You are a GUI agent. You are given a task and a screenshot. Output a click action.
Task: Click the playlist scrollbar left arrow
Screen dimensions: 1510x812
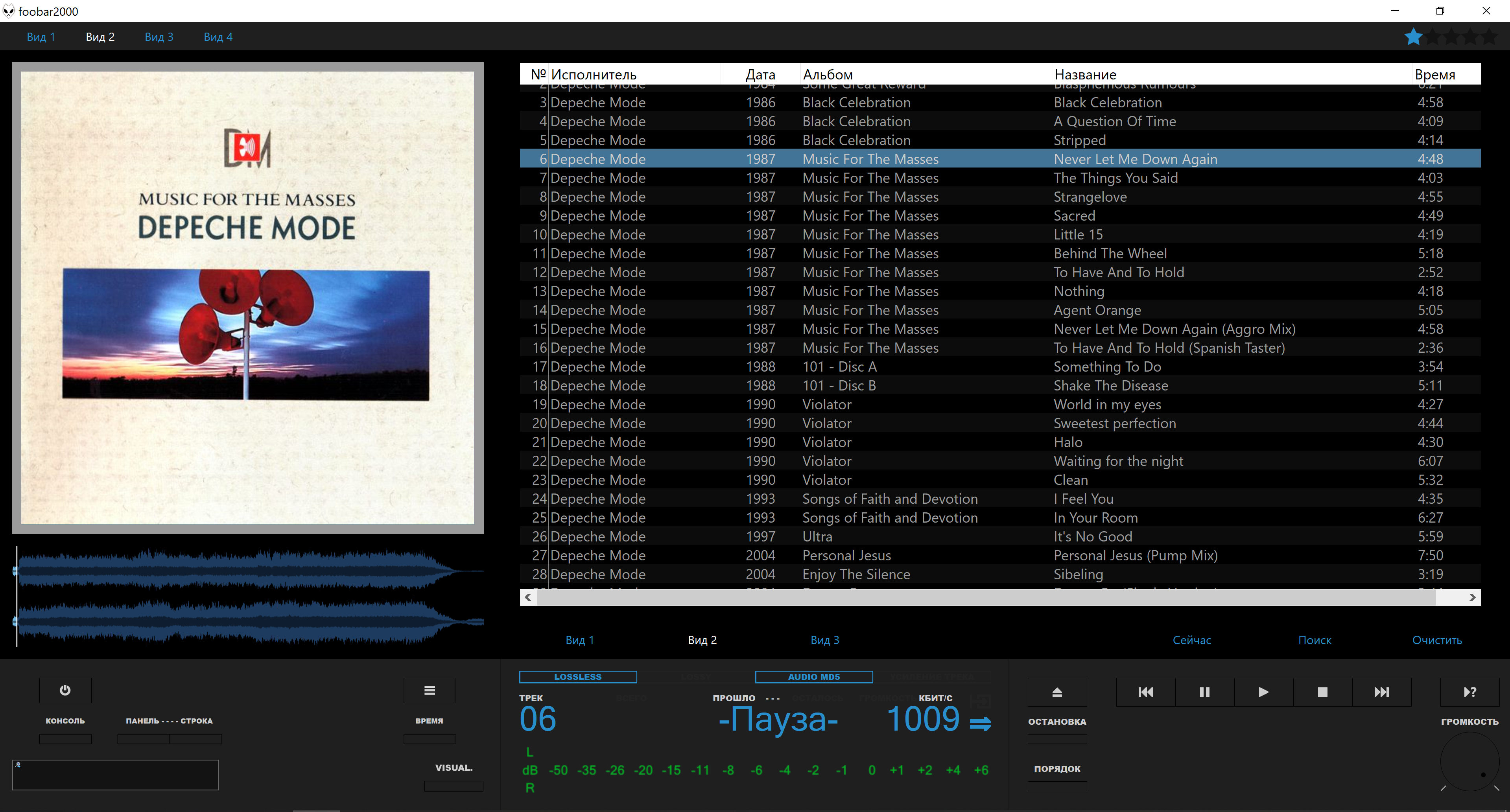(528, 597)
